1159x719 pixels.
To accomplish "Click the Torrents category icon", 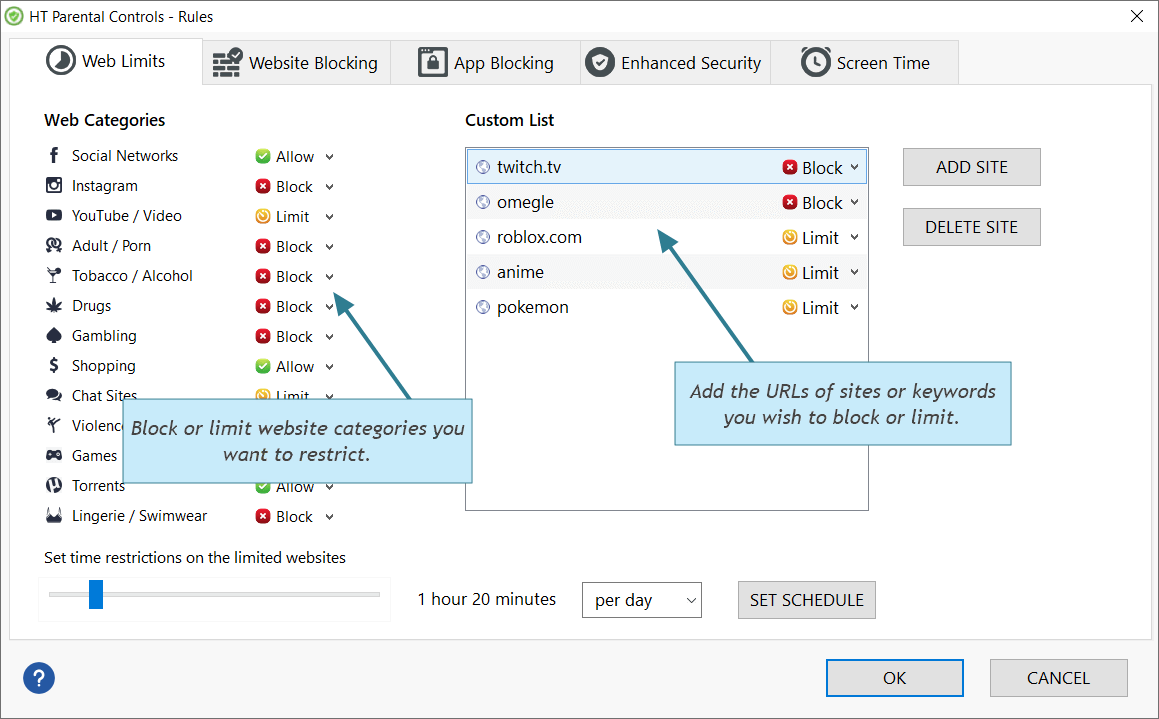I will (x=54, y=485).
